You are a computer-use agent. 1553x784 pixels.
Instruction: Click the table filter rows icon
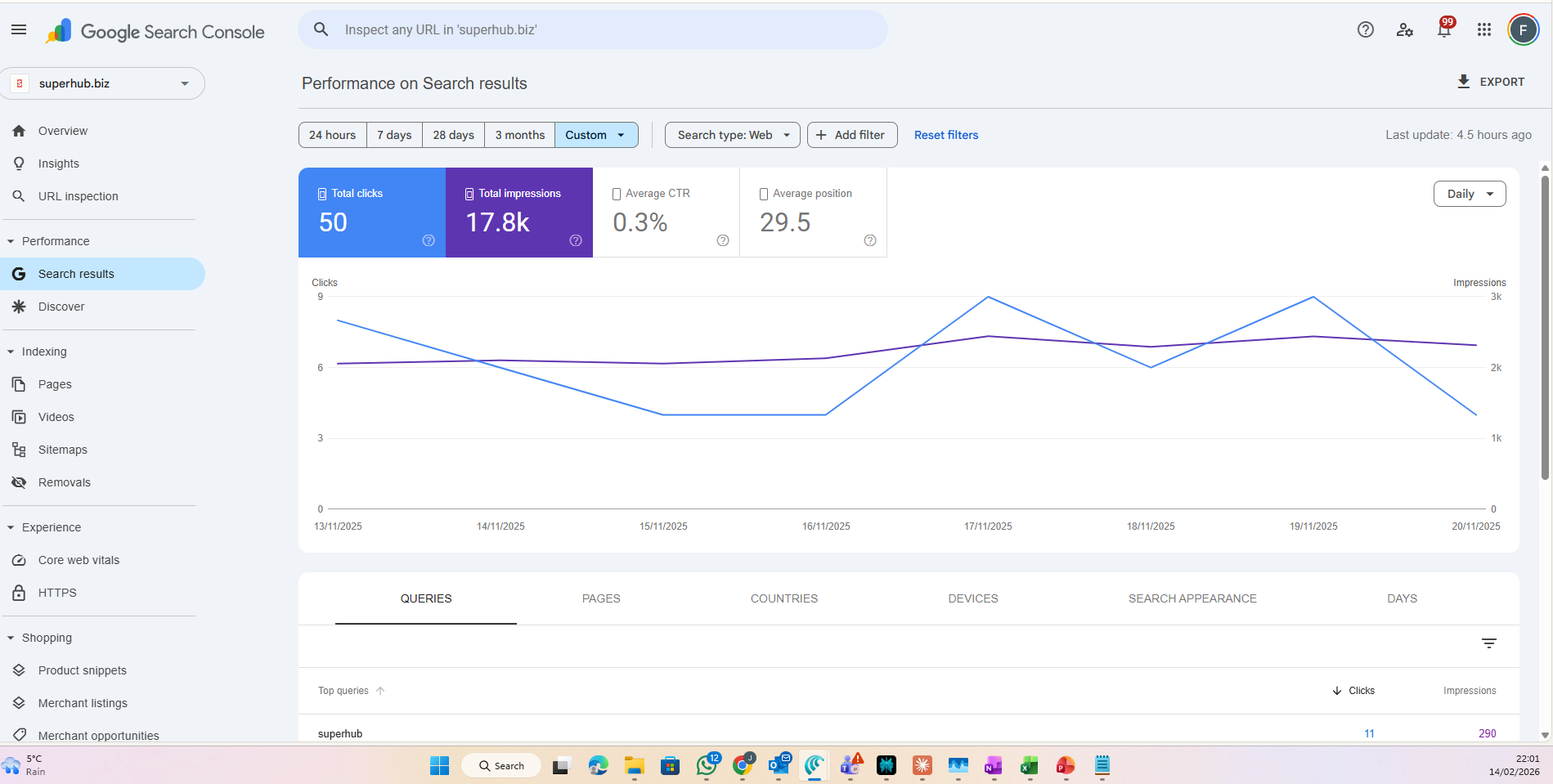pyautogui.click(x=1488, y=644)
